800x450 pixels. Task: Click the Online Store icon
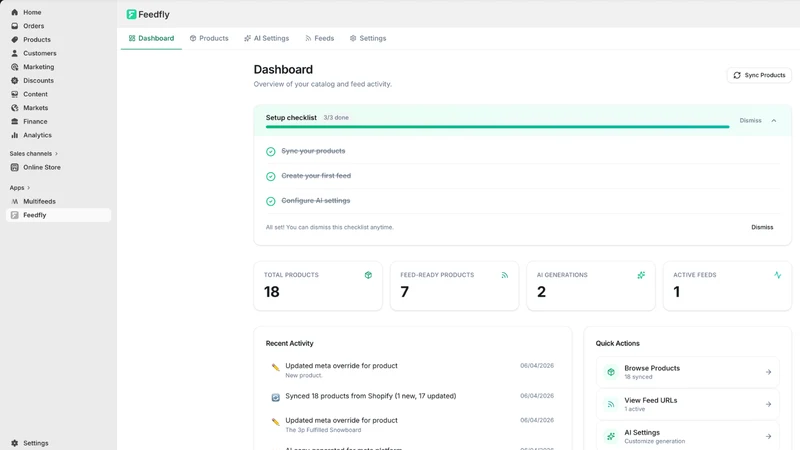click(x=14, y=167)
